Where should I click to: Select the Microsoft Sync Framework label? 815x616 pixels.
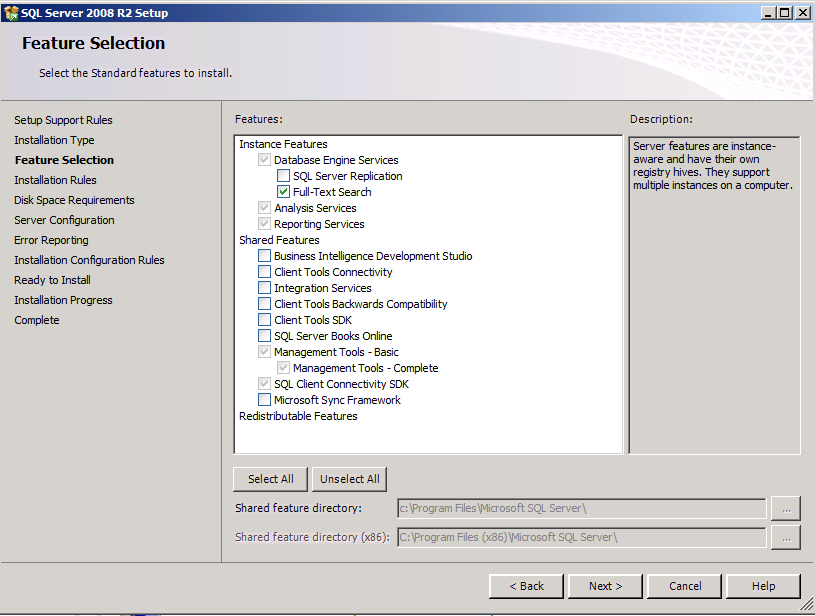point(337,400)
